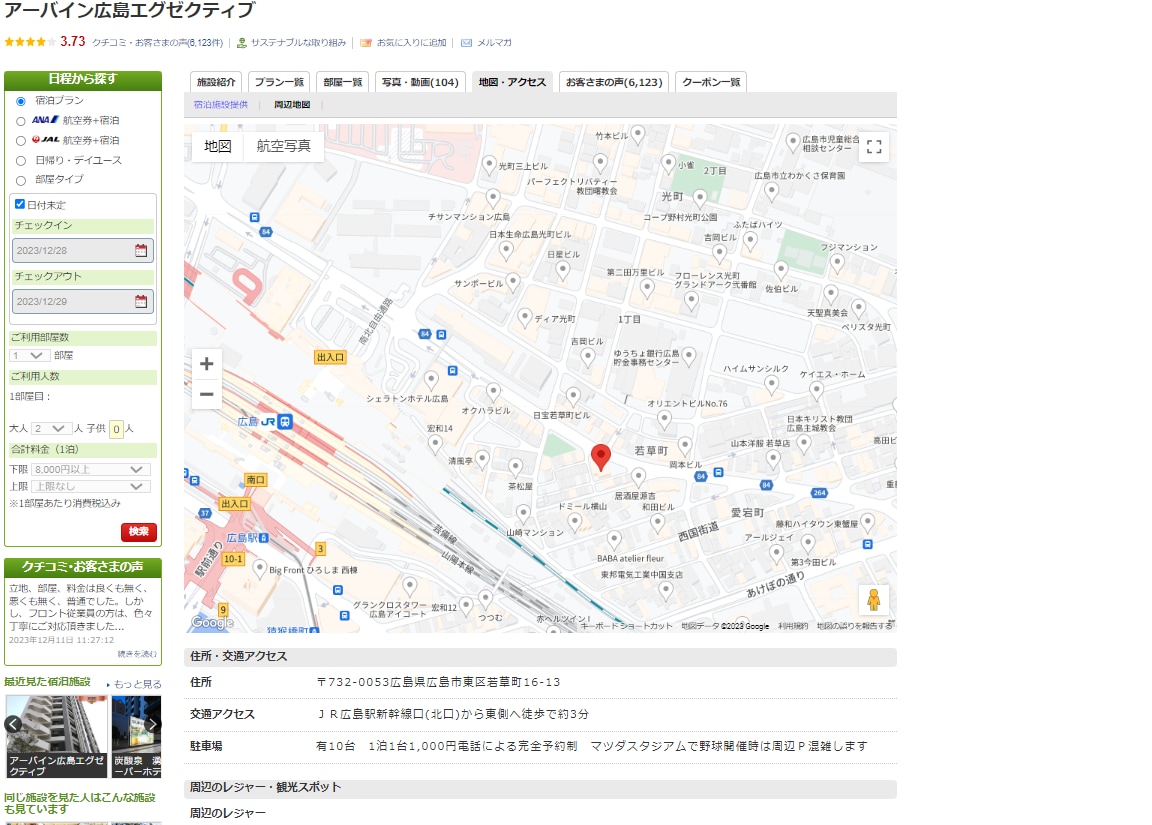
Task: Switch map to 地図 view
Action: click(x=217, y=146)
